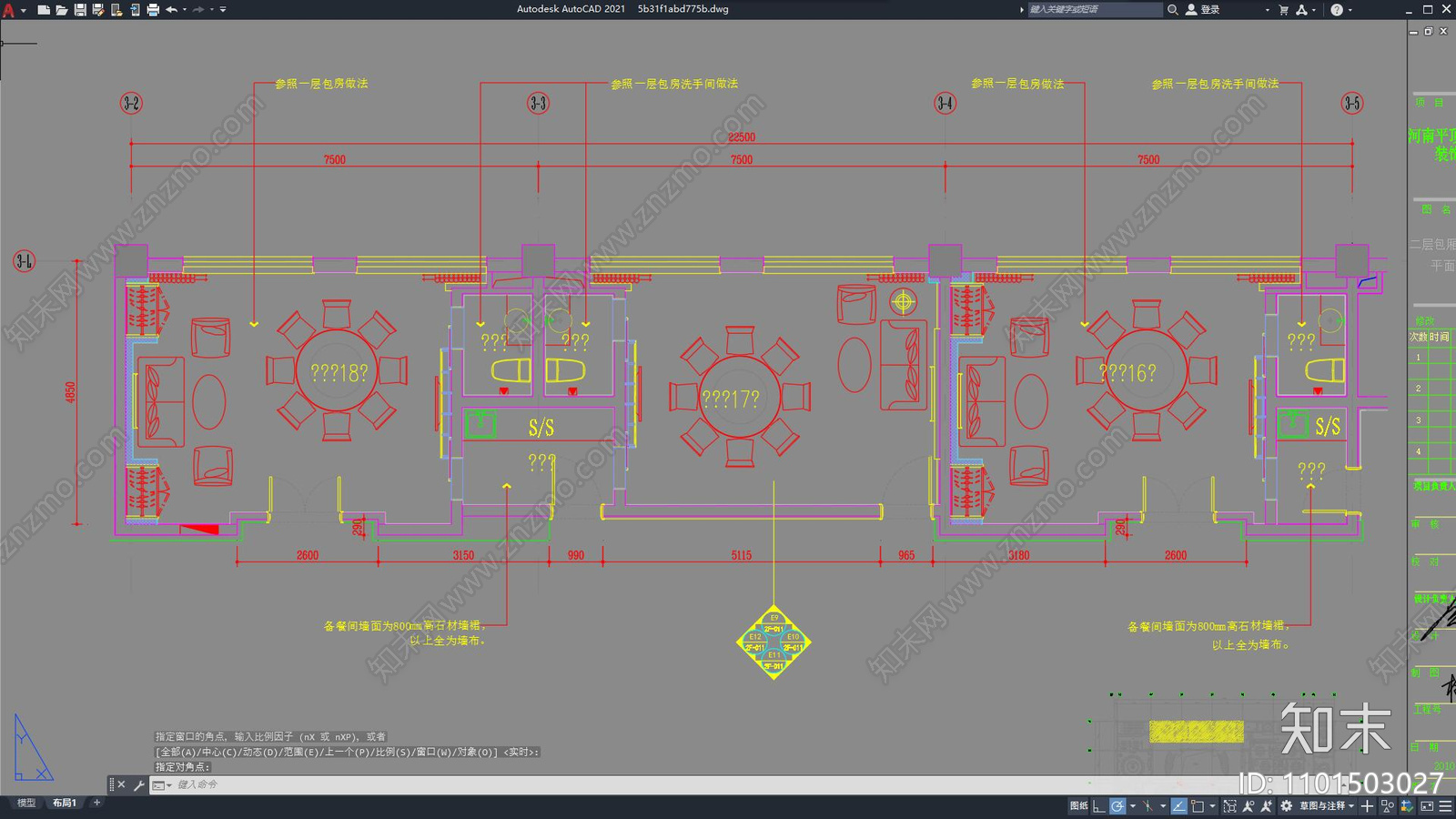Expand the Help dropdown arrow
The image size is (1456, 819).
click(x=1350, y=10)
